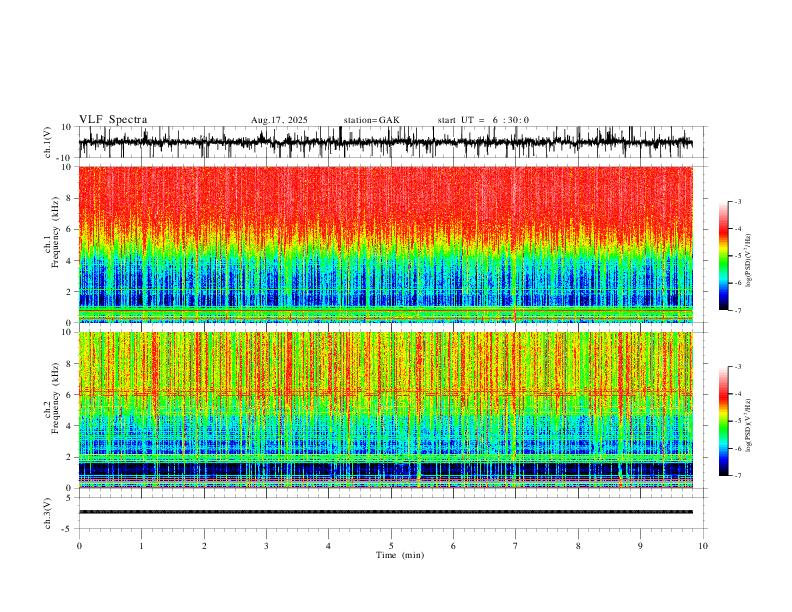Click the "5" tick on ch.3(V) axis

click(70, 498)
